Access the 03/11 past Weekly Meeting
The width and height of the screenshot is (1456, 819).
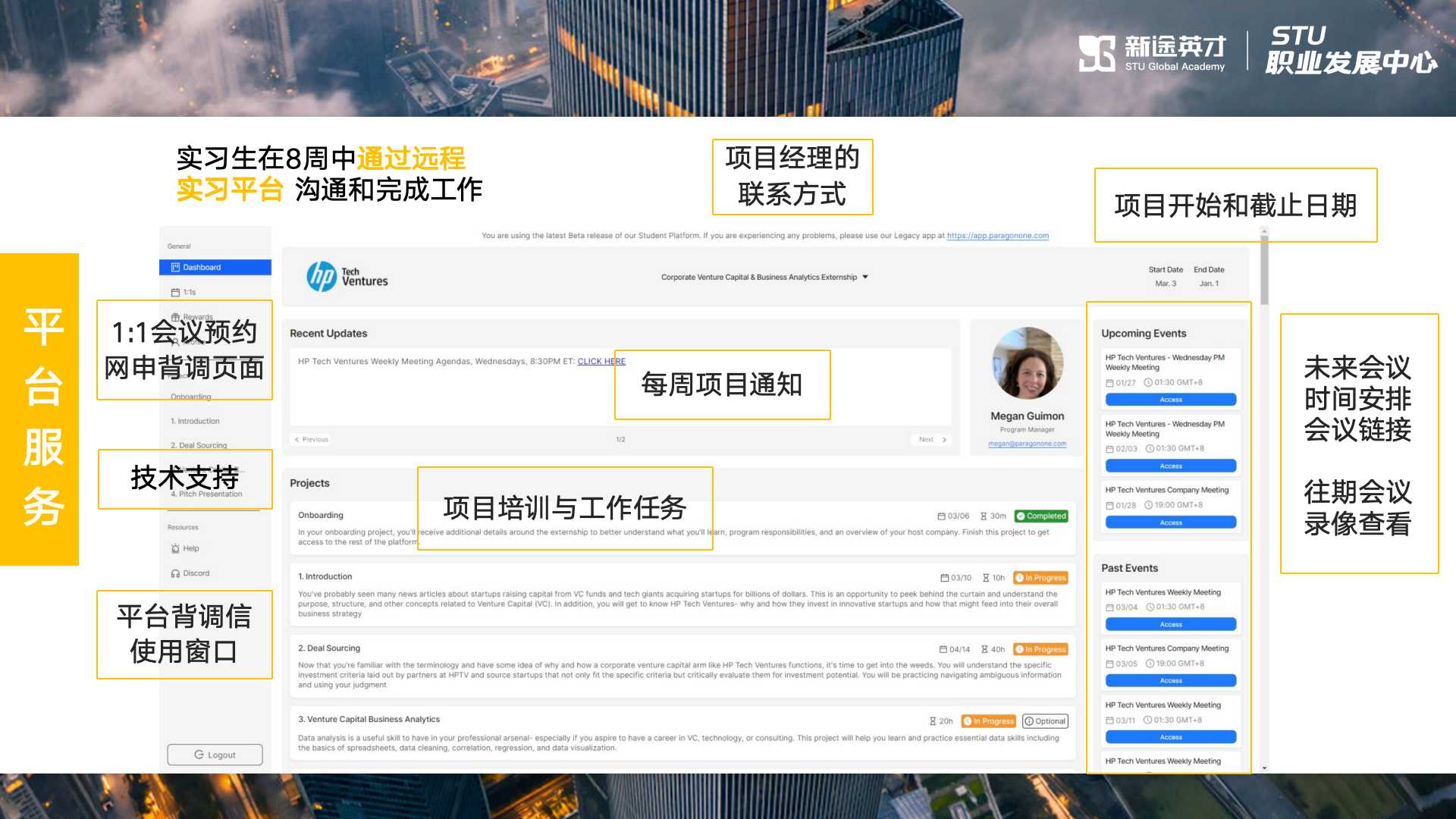click(x=1171, y=737)
